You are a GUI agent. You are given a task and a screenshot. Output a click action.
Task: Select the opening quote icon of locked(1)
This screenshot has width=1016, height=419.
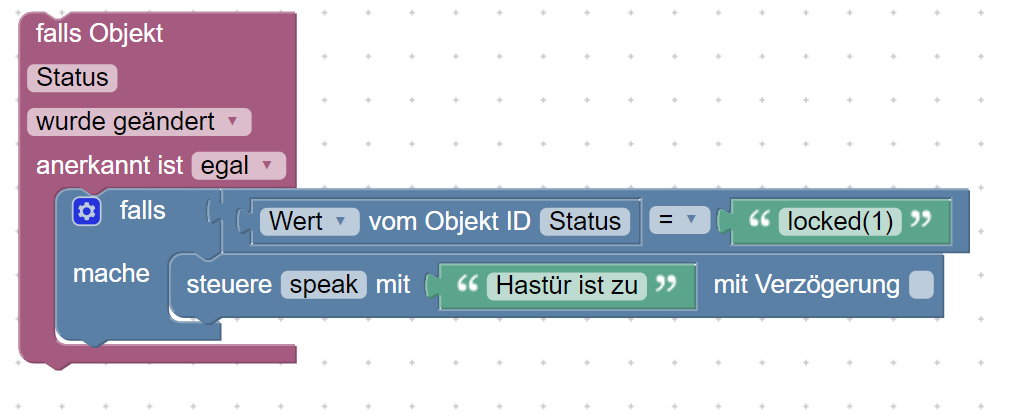[x=758, y=220]
